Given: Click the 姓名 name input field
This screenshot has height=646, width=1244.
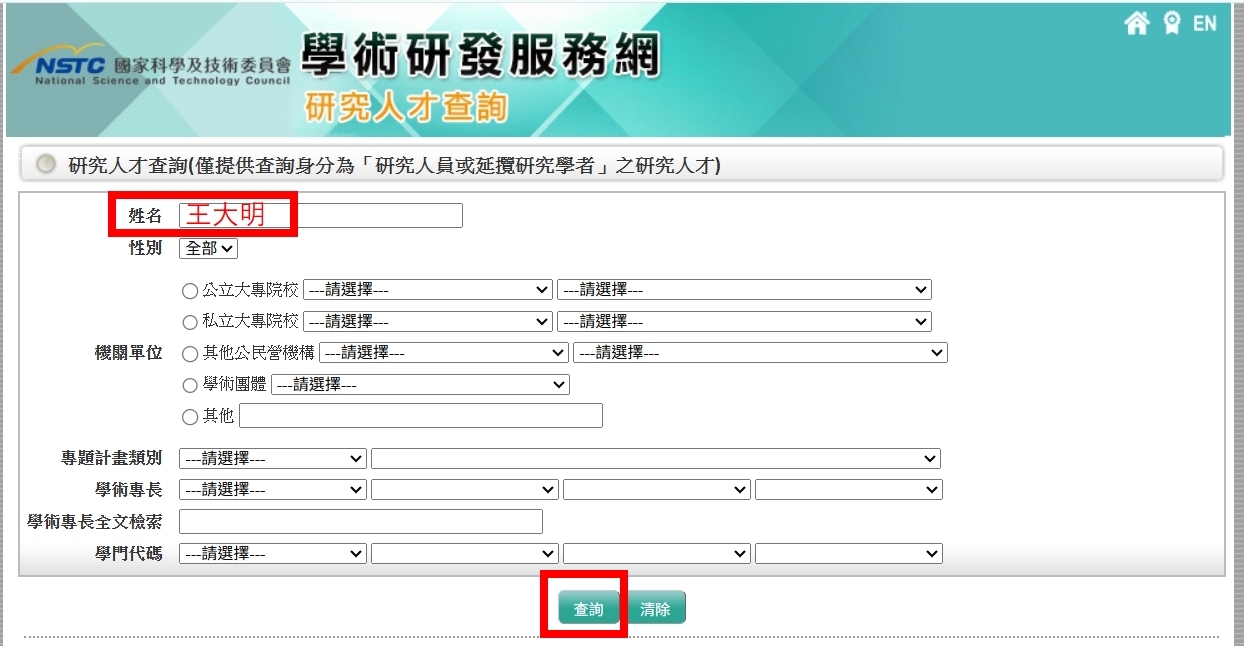Looking at the screenshot, I should pyautogui.click(x=321, y=215).
